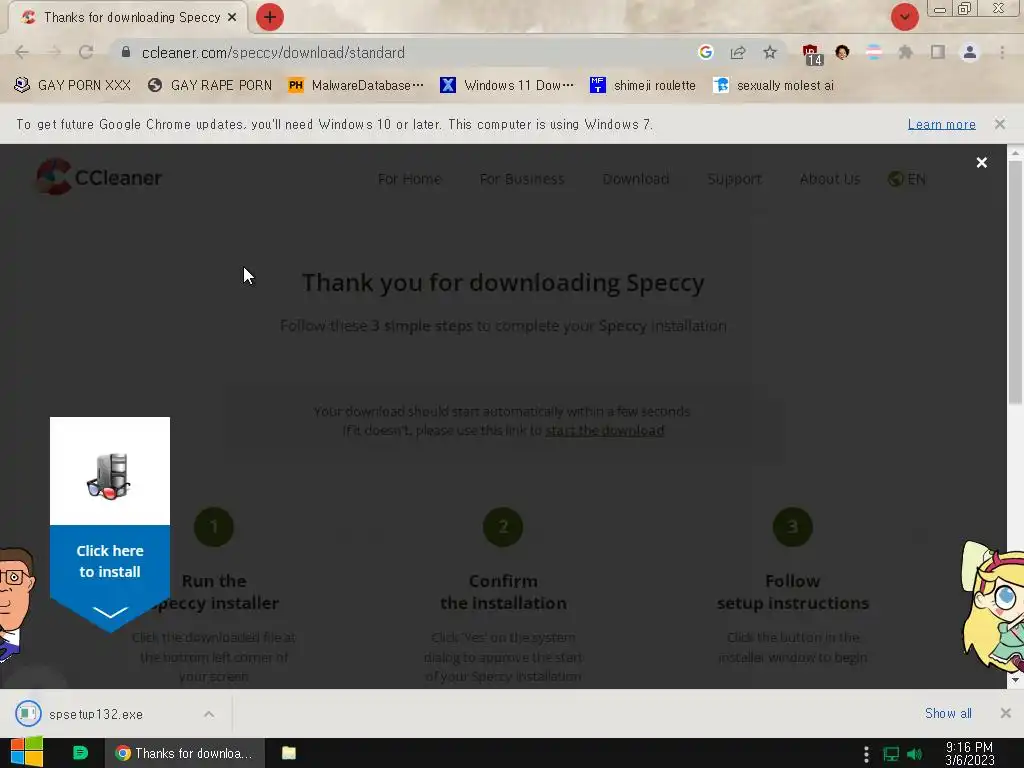This screenshot has height=768, width=1024.
Task: Open the MalwareDatabase bookmark
Action: point(356,86)
